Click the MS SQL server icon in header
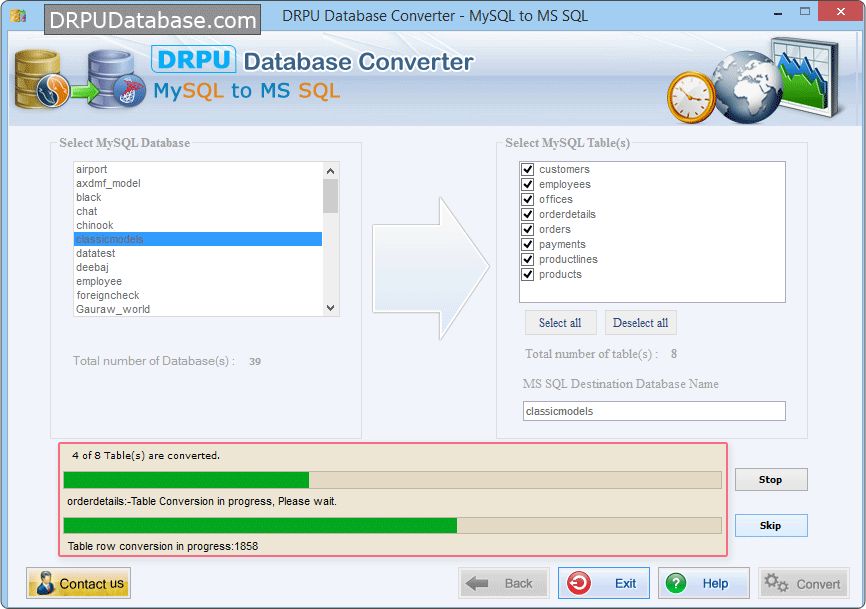 117,79
